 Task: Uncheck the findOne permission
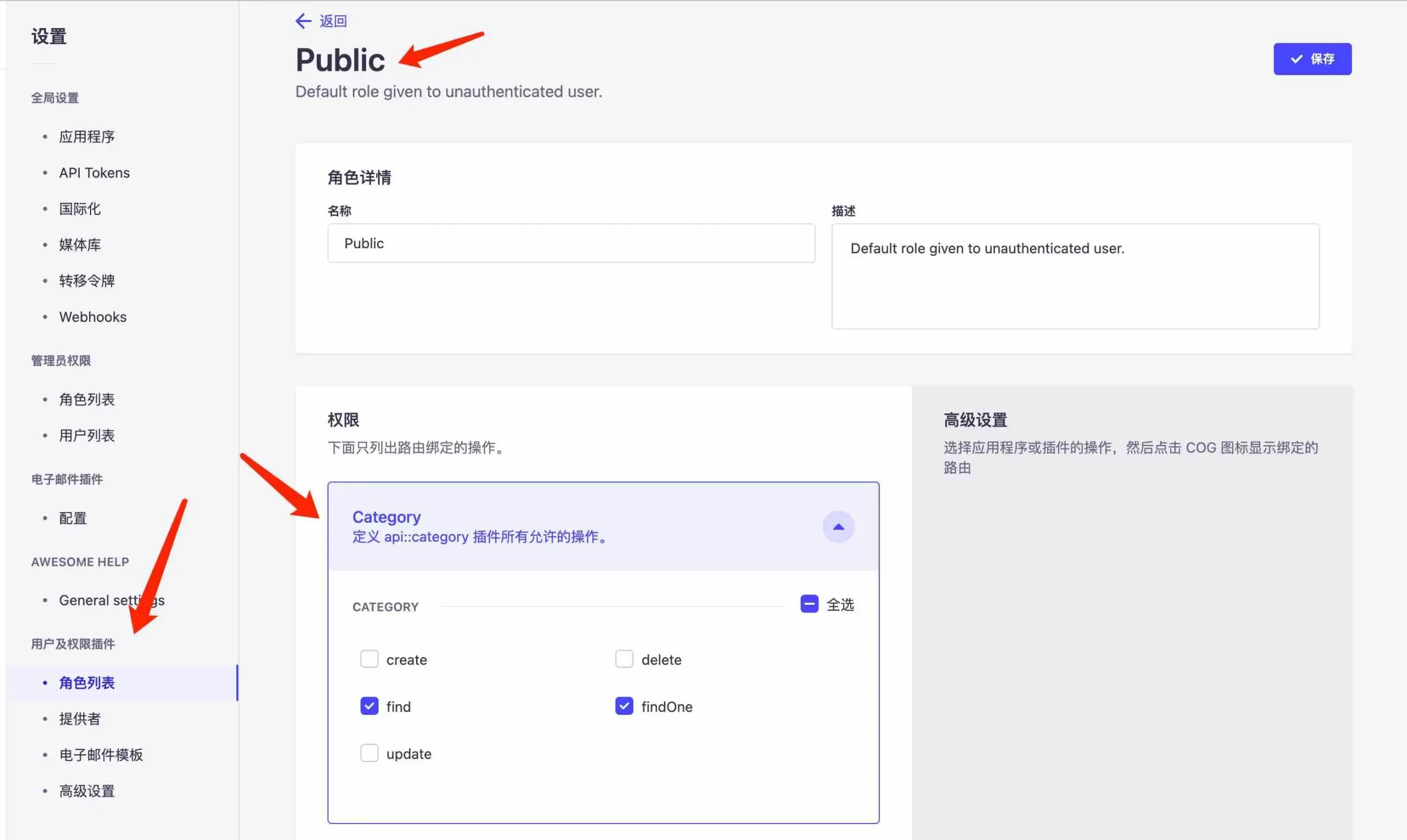click(x=624, y=706)
